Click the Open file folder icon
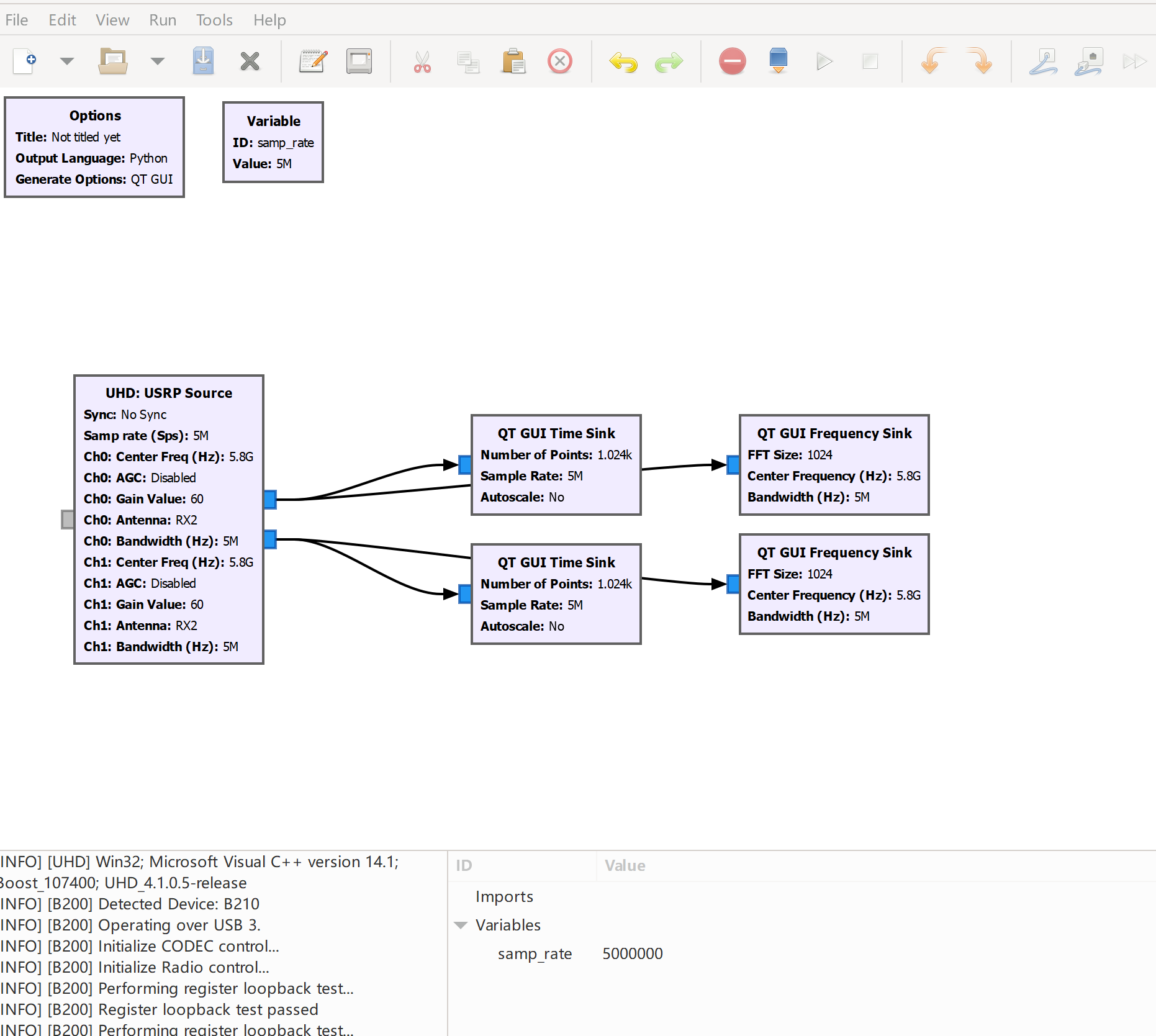 pos(112,61)
